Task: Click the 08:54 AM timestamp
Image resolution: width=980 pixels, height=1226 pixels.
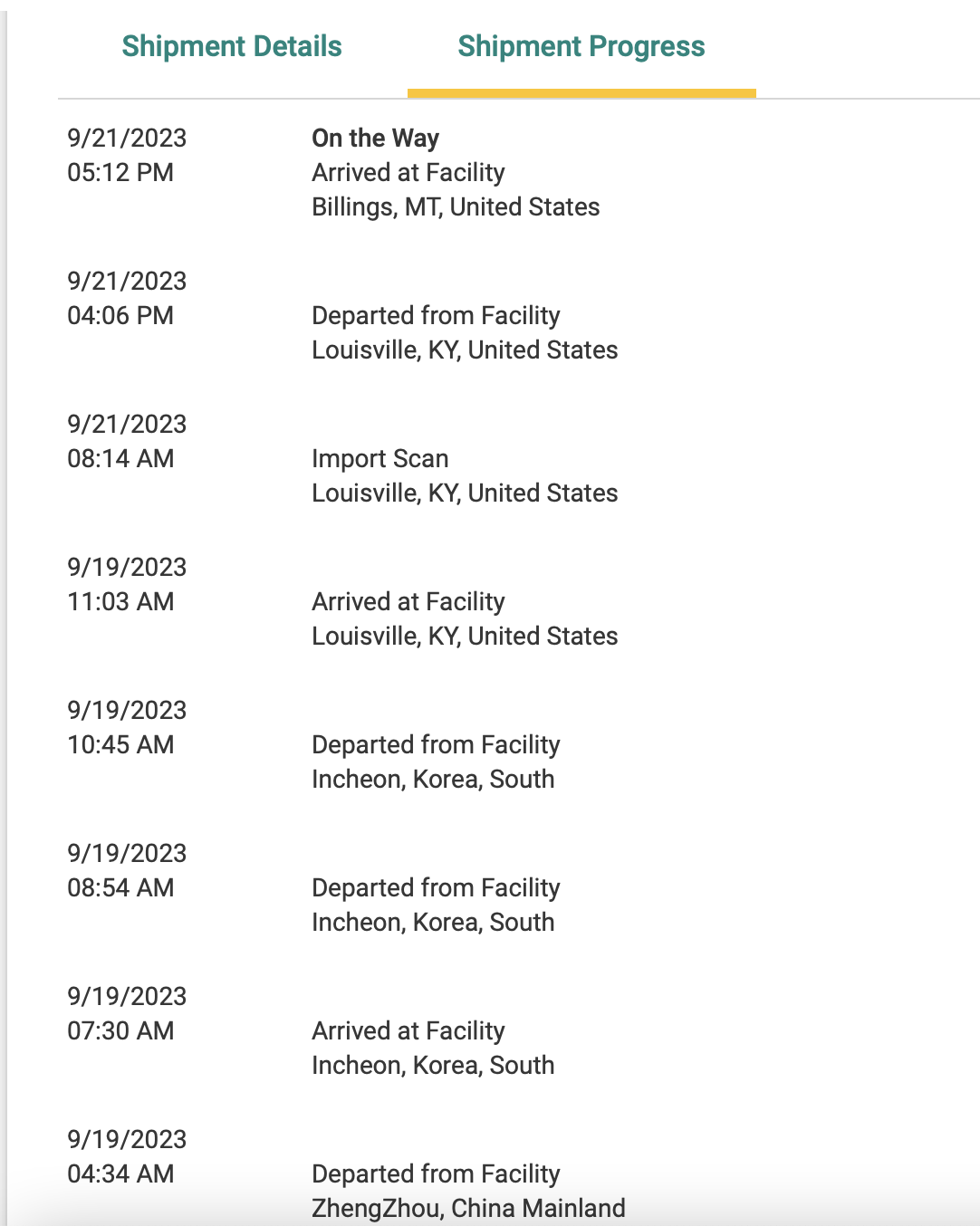Action: (120, 887)
